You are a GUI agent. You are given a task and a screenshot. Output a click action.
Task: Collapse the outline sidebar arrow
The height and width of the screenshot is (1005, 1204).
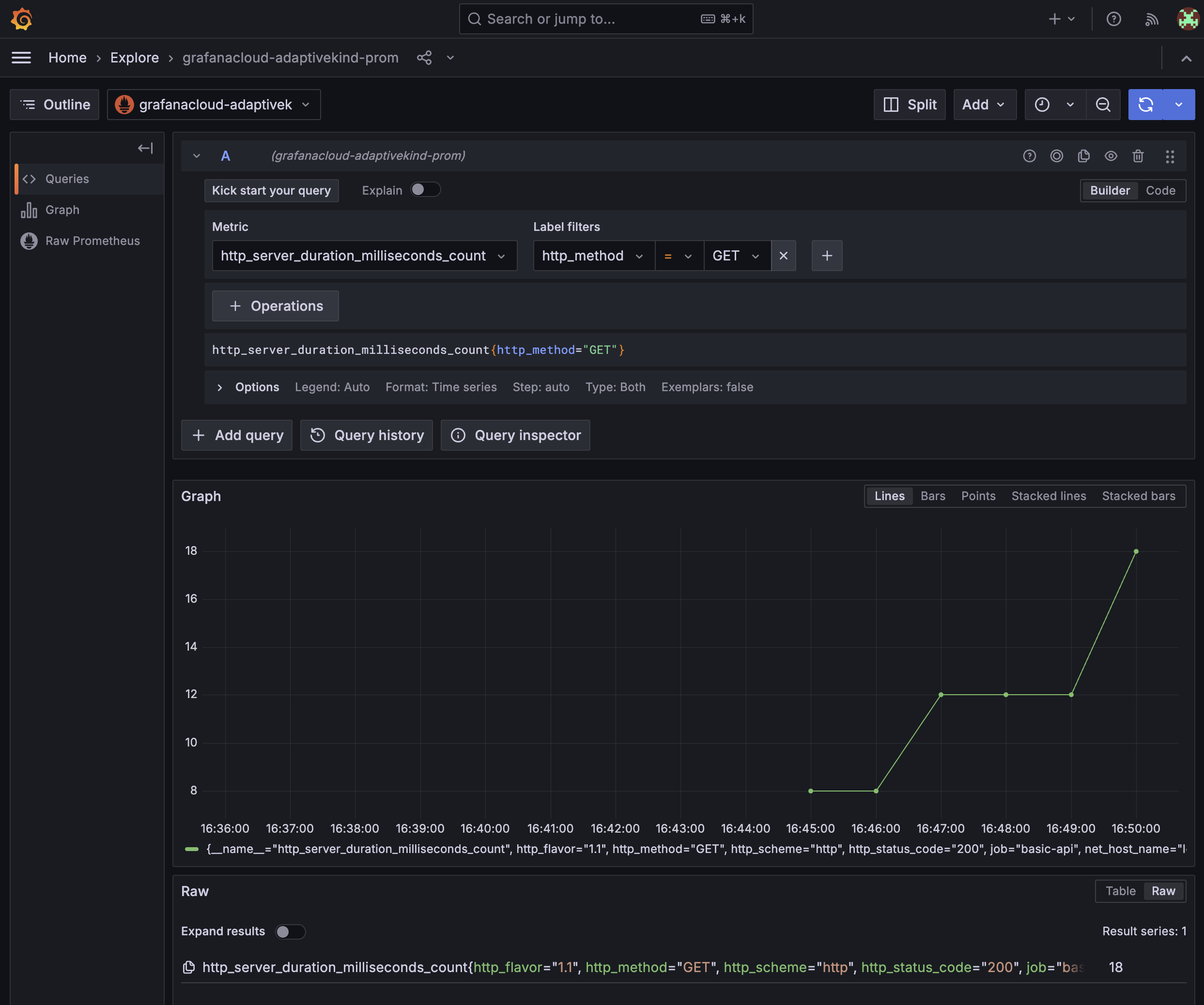[x=145, y=149]
